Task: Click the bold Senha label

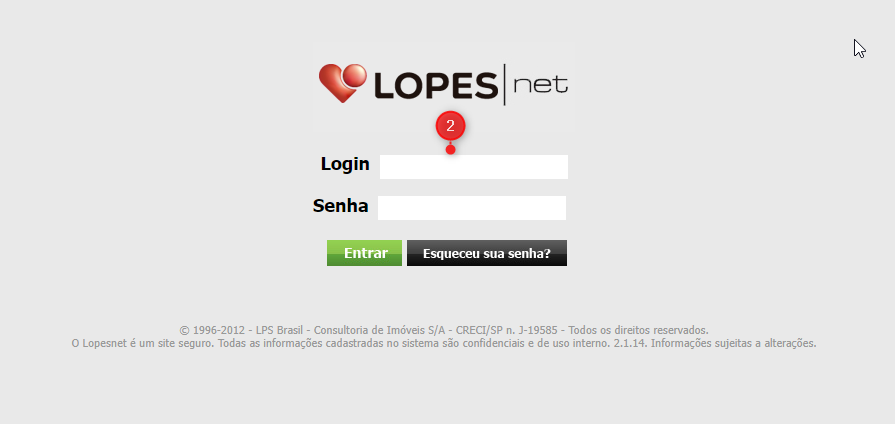Action: [x=340, y=206]
